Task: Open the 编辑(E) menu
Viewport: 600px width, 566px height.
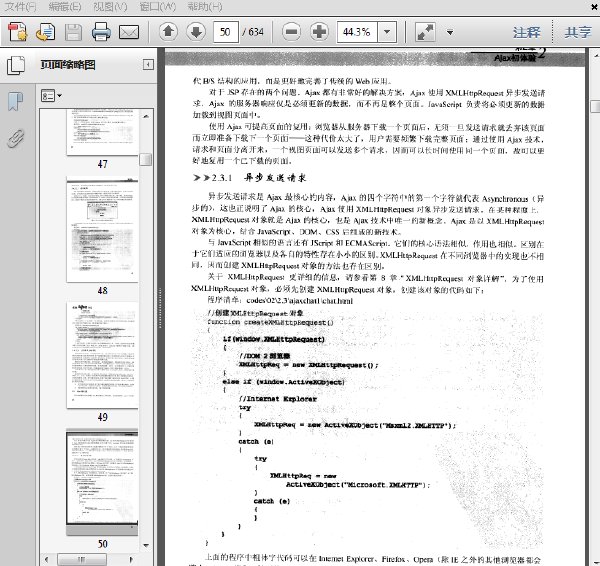Action: [x=65, y=7]
